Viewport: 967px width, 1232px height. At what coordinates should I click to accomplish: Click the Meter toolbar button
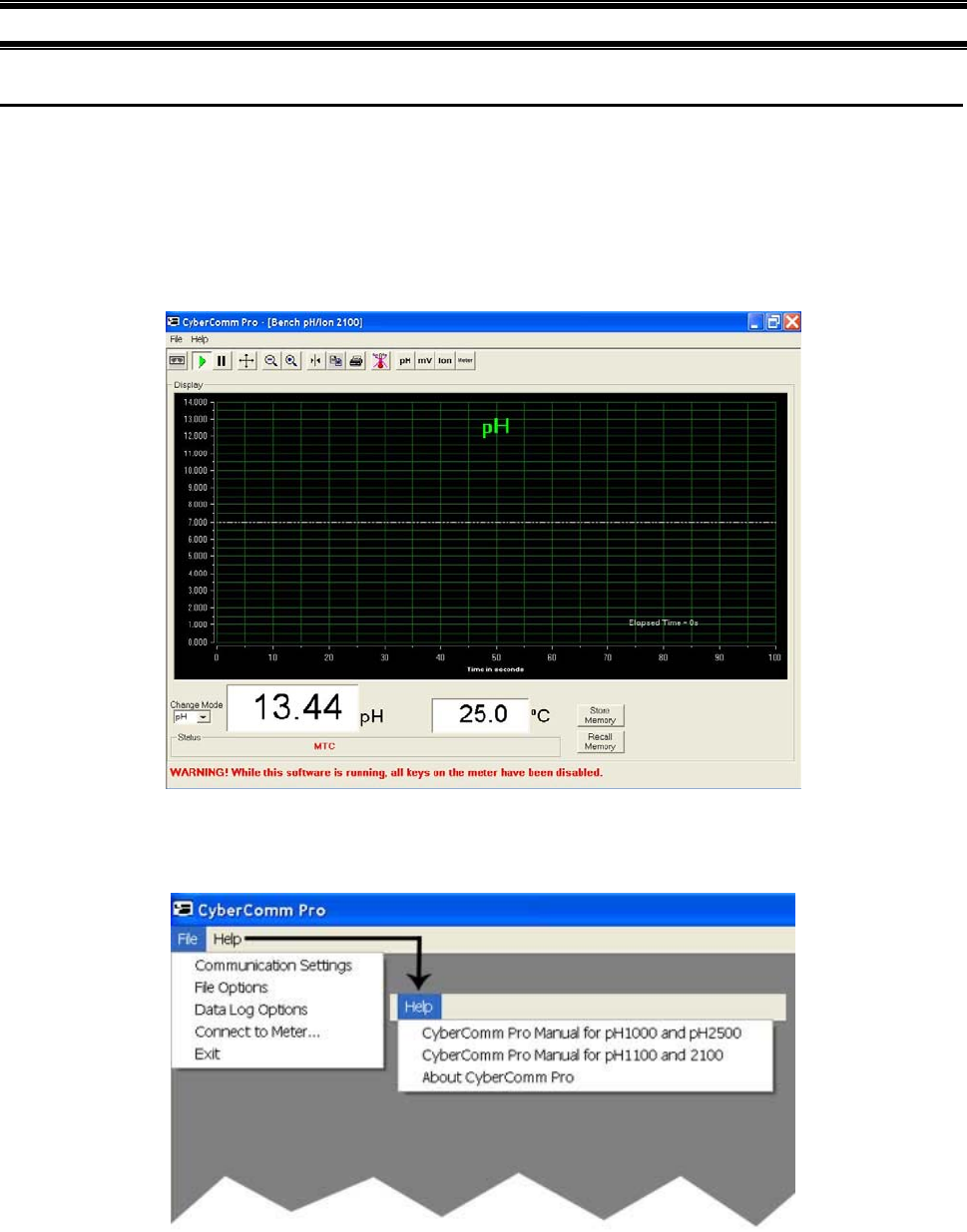click(465, 361)
